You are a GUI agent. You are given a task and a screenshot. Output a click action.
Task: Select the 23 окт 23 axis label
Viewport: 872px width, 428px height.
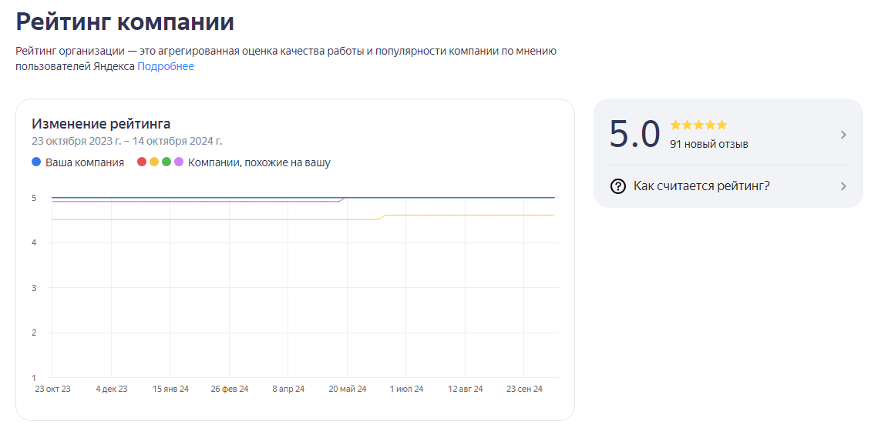52,387
